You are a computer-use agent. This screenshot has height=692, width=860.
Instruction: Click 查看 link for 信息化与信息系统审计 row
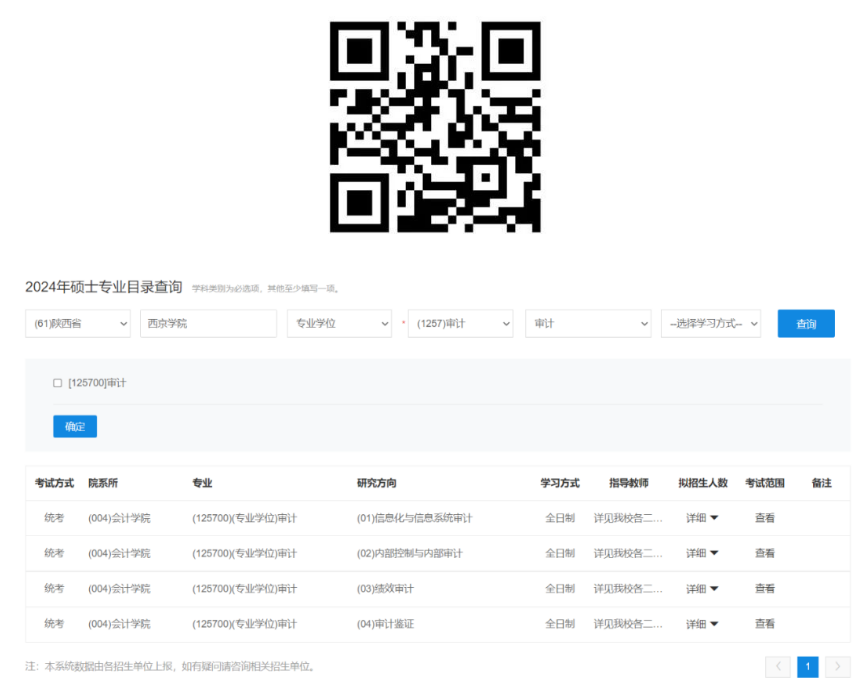[765, 518]
